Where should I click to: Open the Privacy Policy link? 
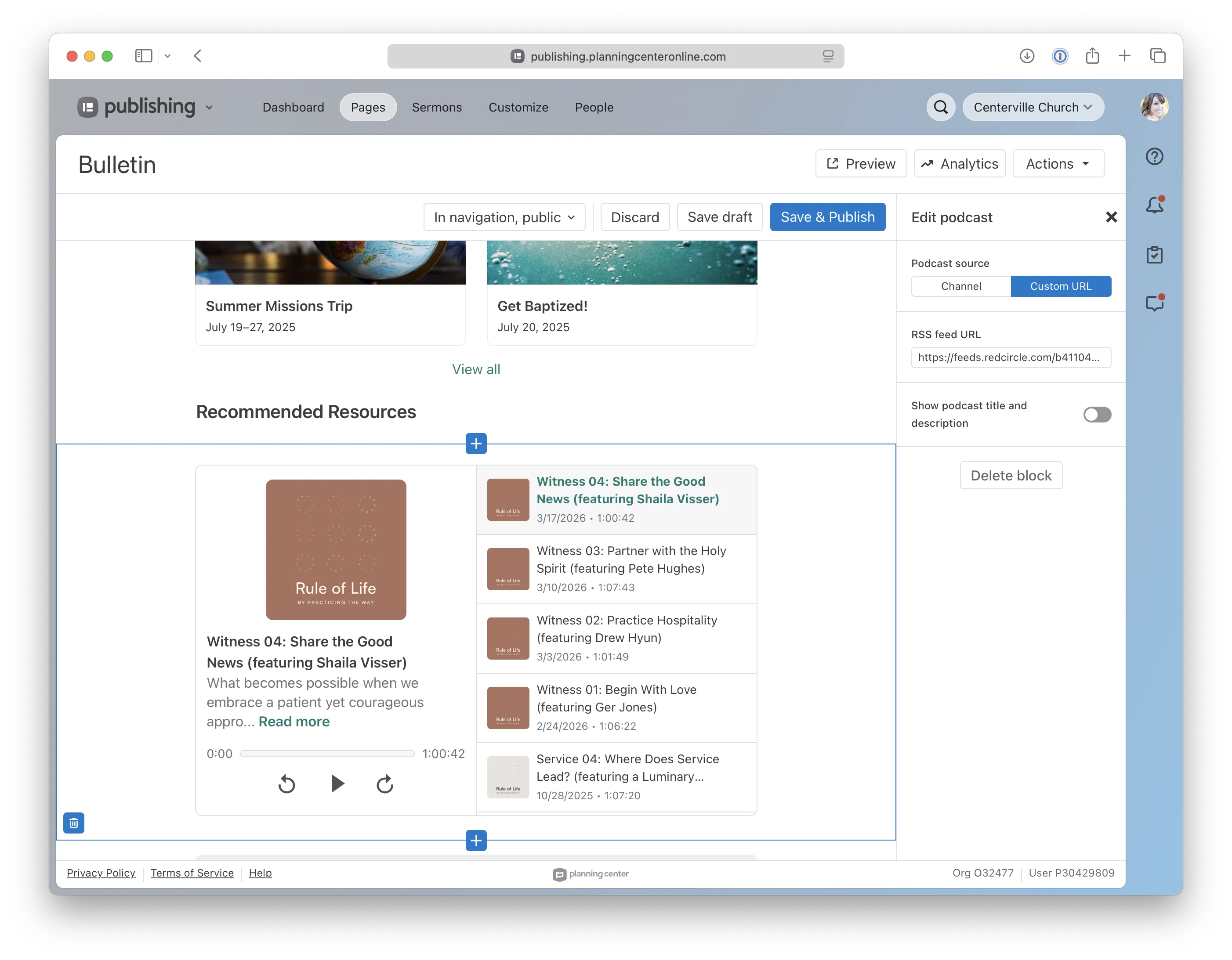pos(101,873)
